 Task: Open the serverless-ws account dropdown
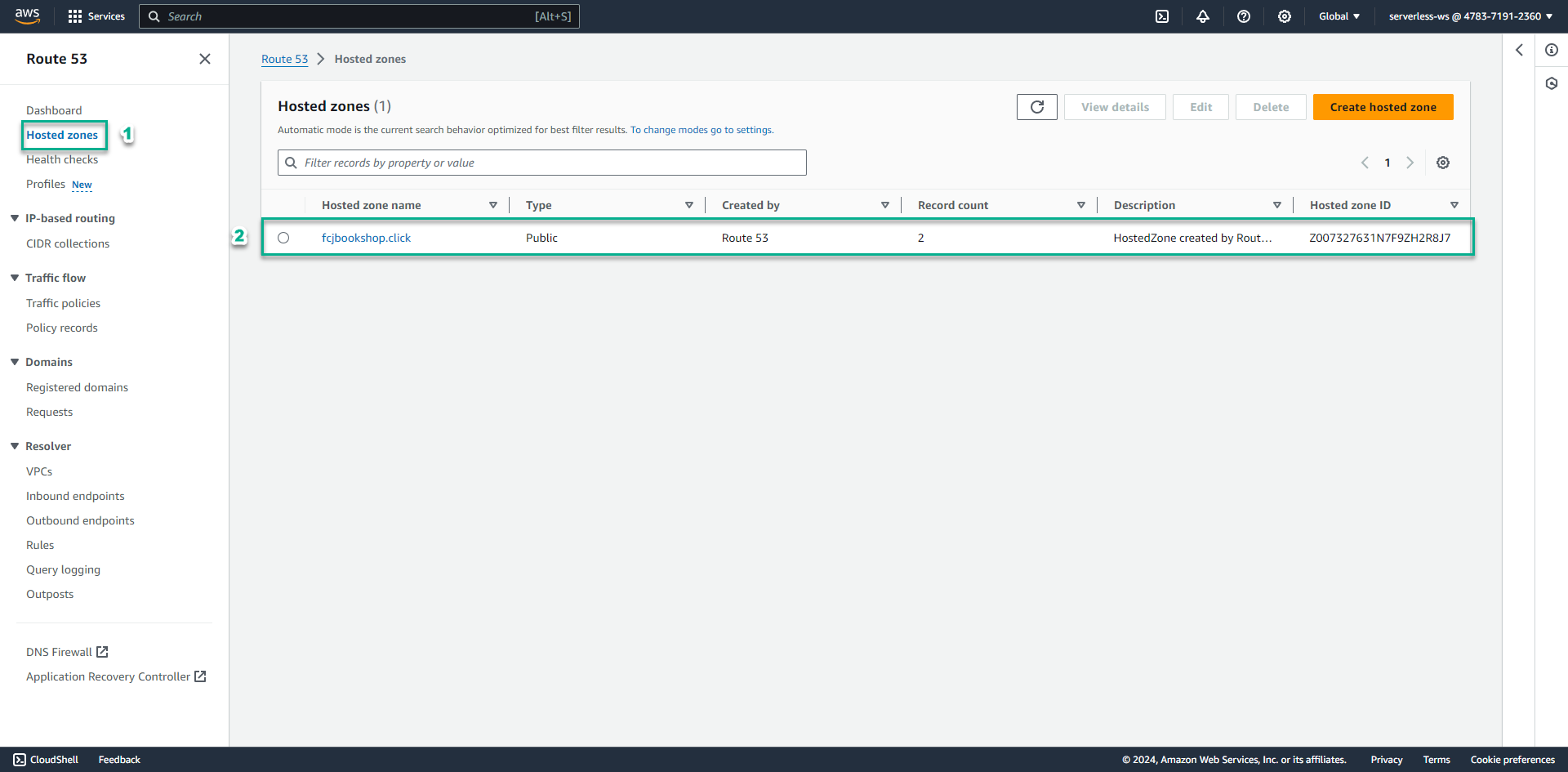1470,16
